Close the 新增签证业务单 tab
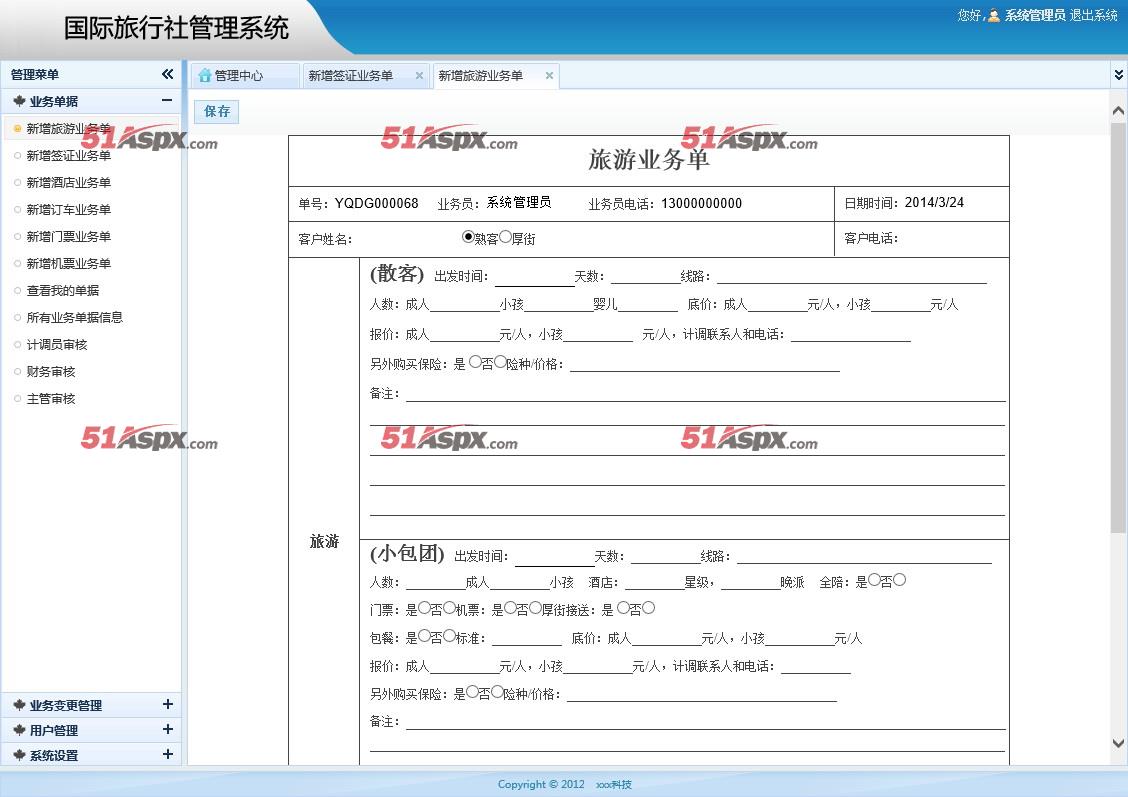 pyautogui.click(x=419, y=76)
